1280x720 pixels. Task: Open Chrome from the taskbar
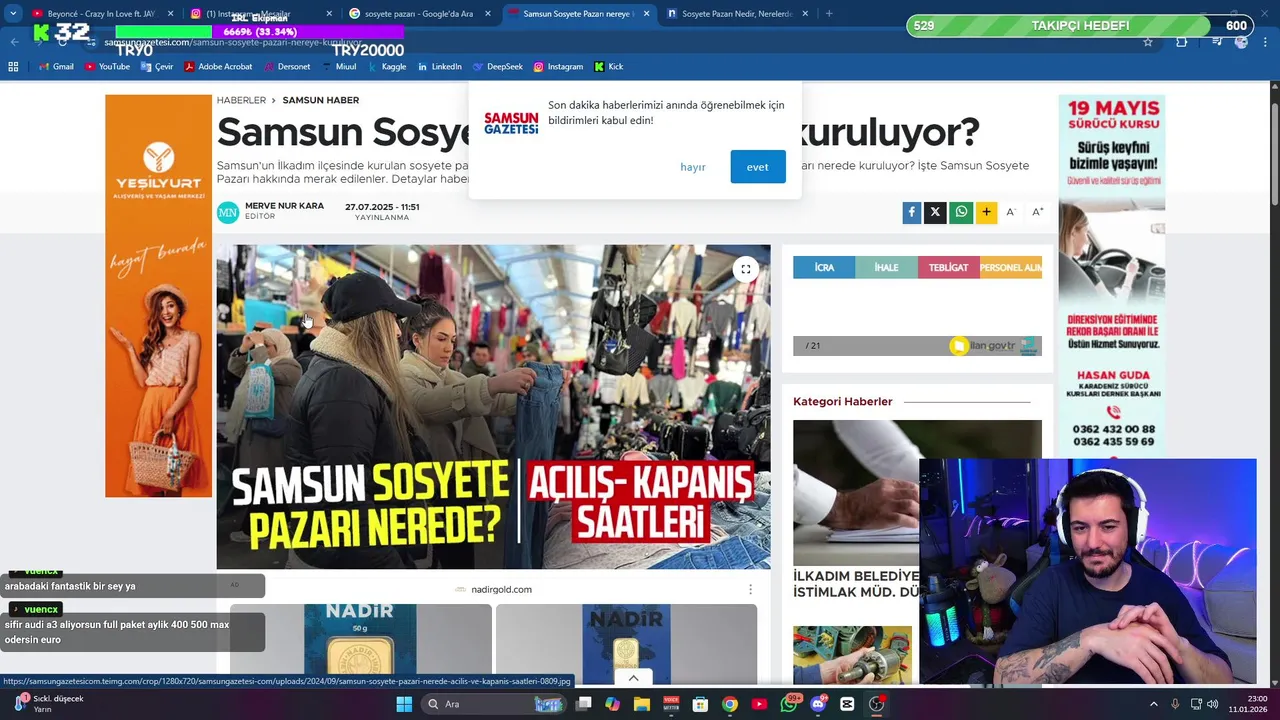tap(730, 704)
